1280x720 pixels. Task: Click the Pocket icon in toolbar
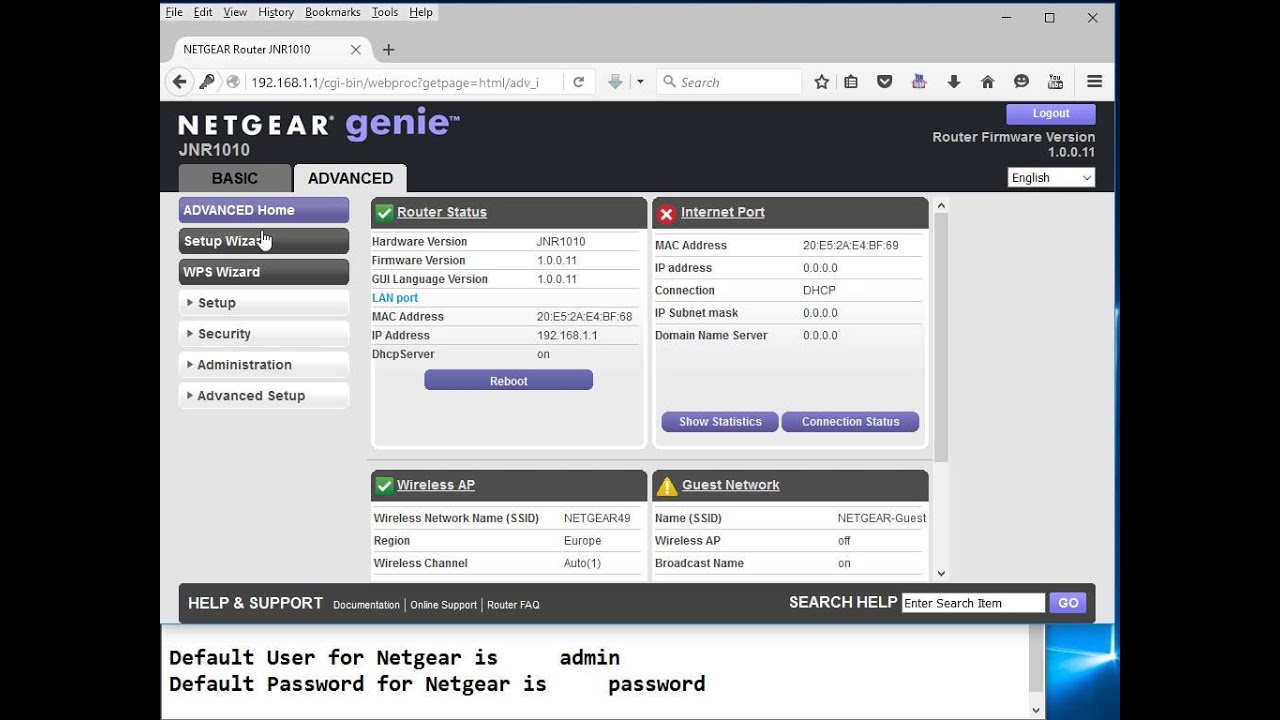tap(884, 82)
